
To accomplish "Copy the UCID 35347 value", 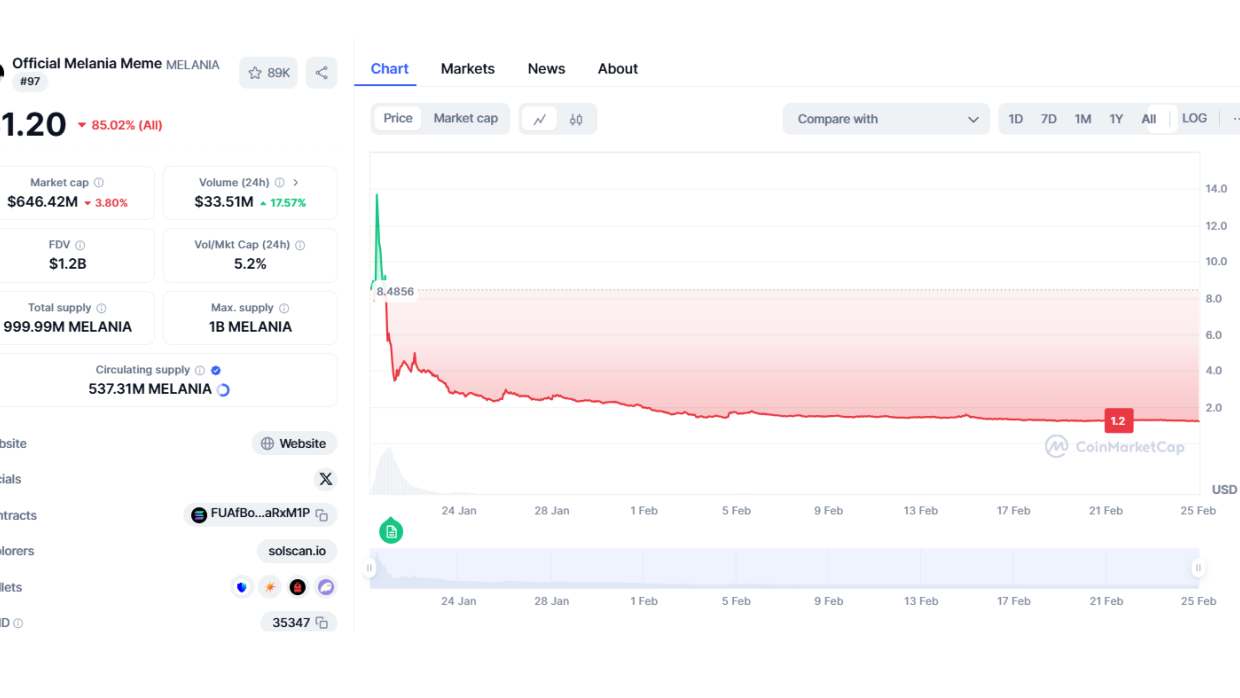I will click(322, 623).
